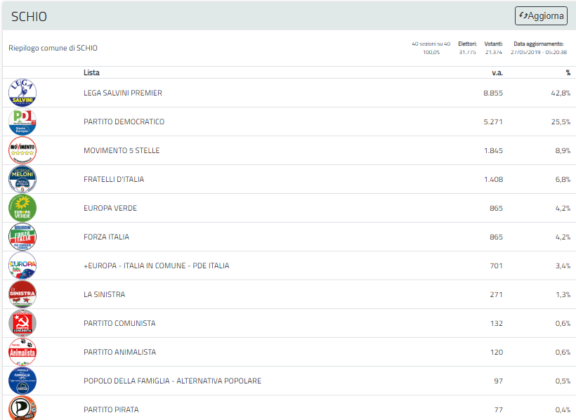Click the v.a. column header

[497, 73]
